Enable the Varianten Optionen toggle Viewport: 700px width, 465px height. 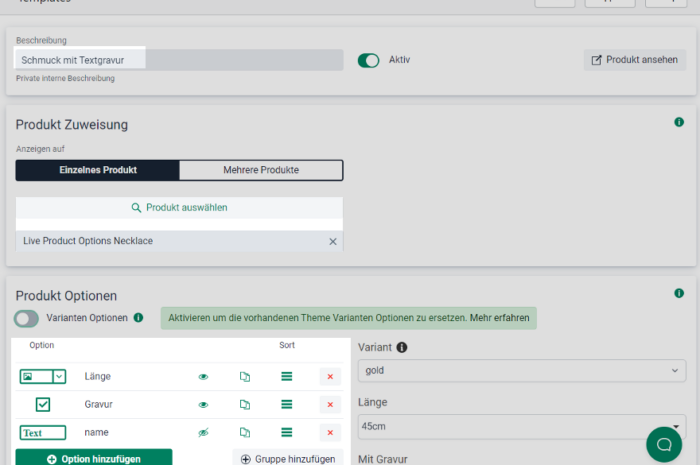click(27, 318)
